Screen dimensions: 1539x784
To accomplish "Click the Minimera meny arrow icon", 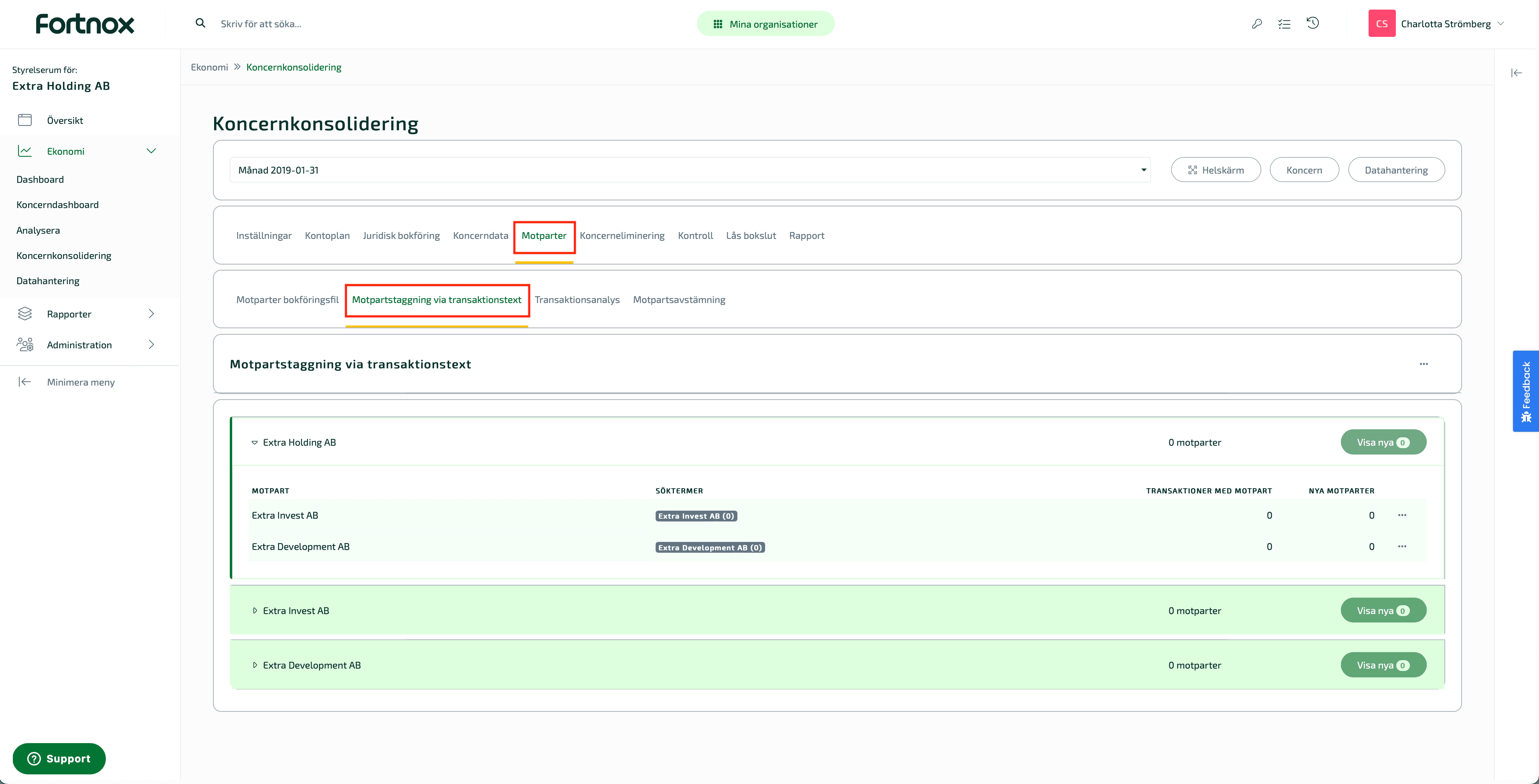I will tap(24, 382).
